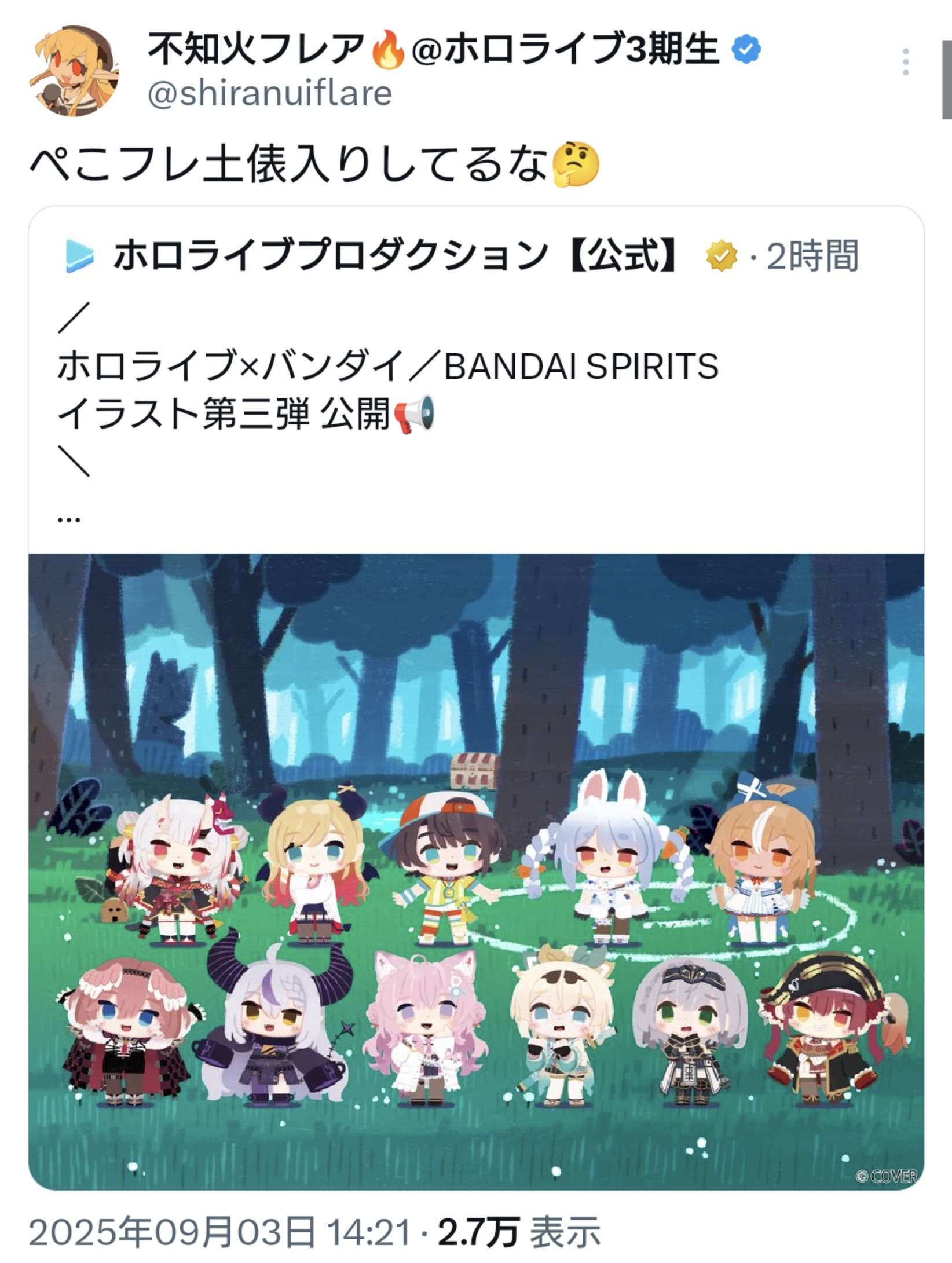Click the 2.7万 表示 view count
Viewport: 952px width, 1263px height.
point(518,1232)
